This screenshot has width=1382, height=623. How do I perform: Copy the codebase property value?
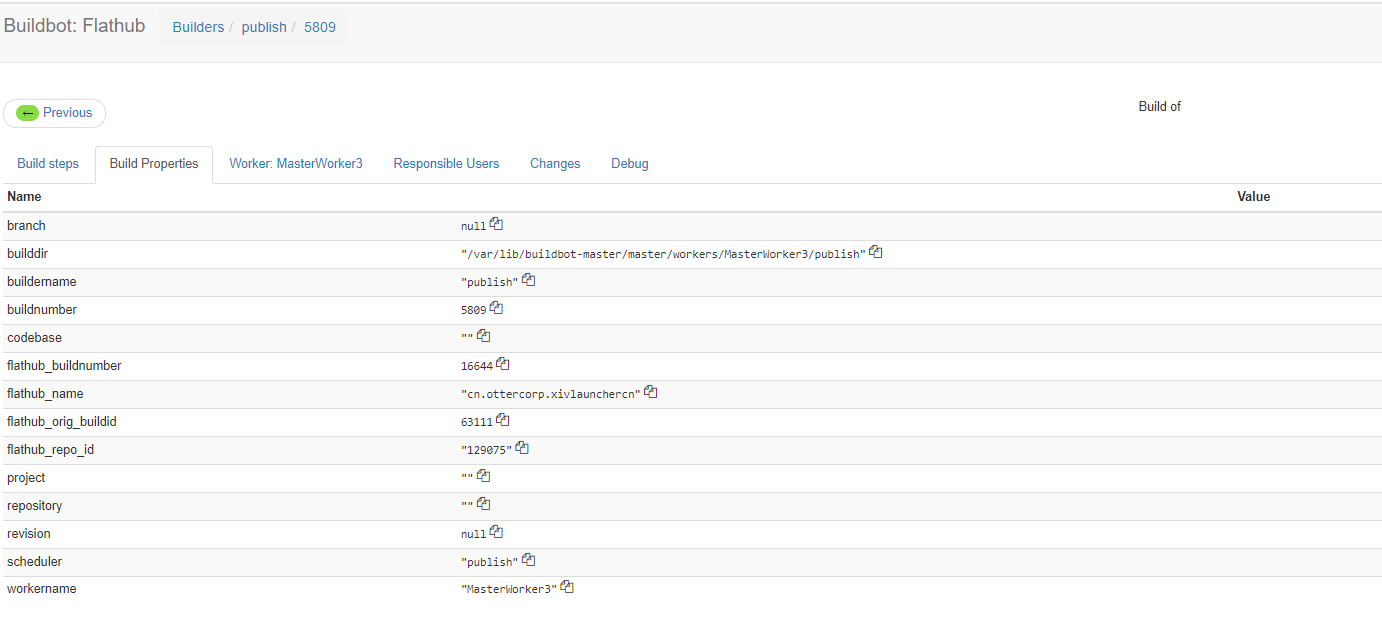484,335
